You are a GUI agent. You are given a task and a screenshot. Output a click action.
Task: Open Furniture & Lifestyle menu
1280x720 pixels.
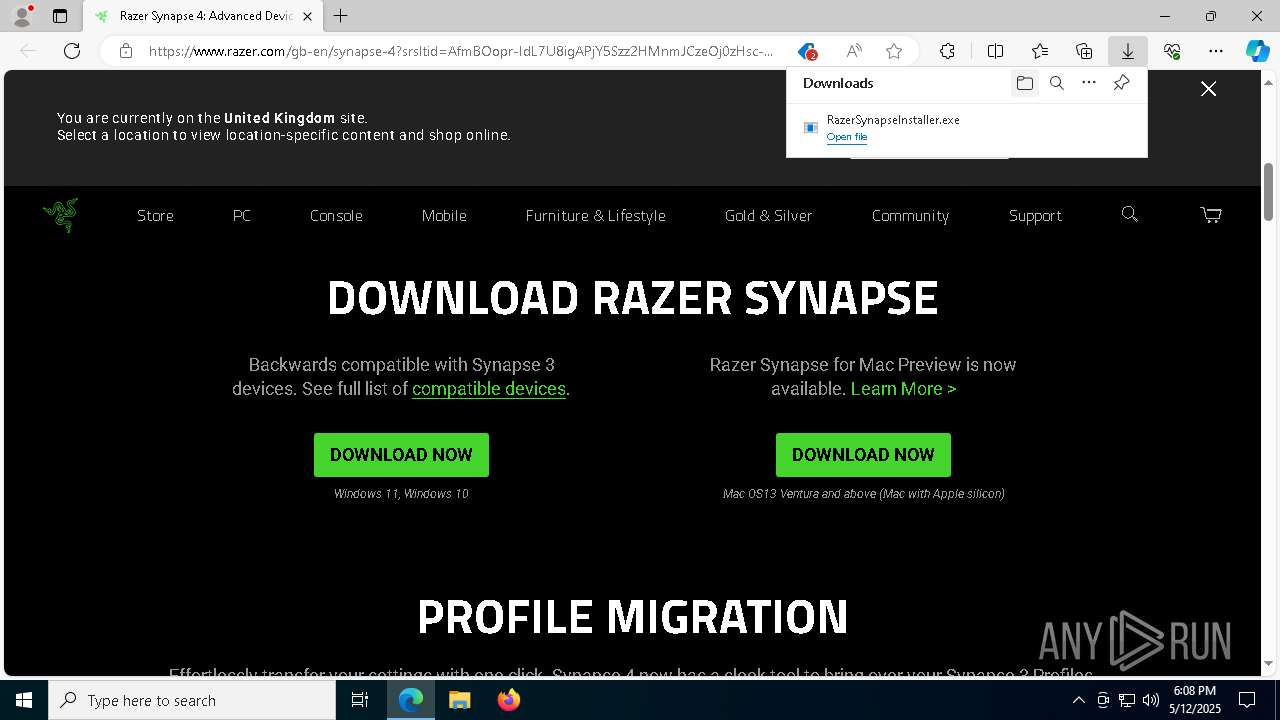click(x=595, y=215)
